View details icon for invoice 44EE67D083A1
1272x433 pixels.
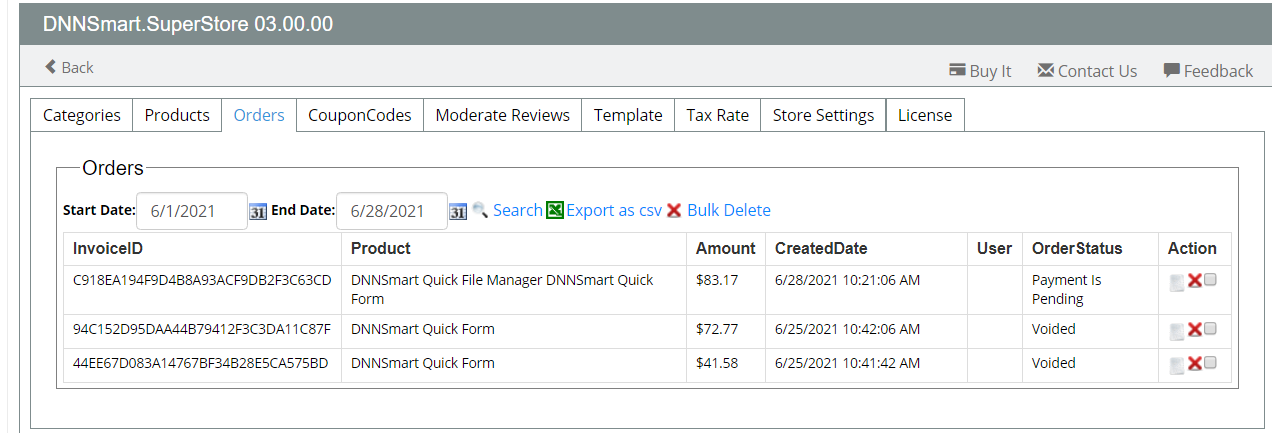coord(1177,365)
